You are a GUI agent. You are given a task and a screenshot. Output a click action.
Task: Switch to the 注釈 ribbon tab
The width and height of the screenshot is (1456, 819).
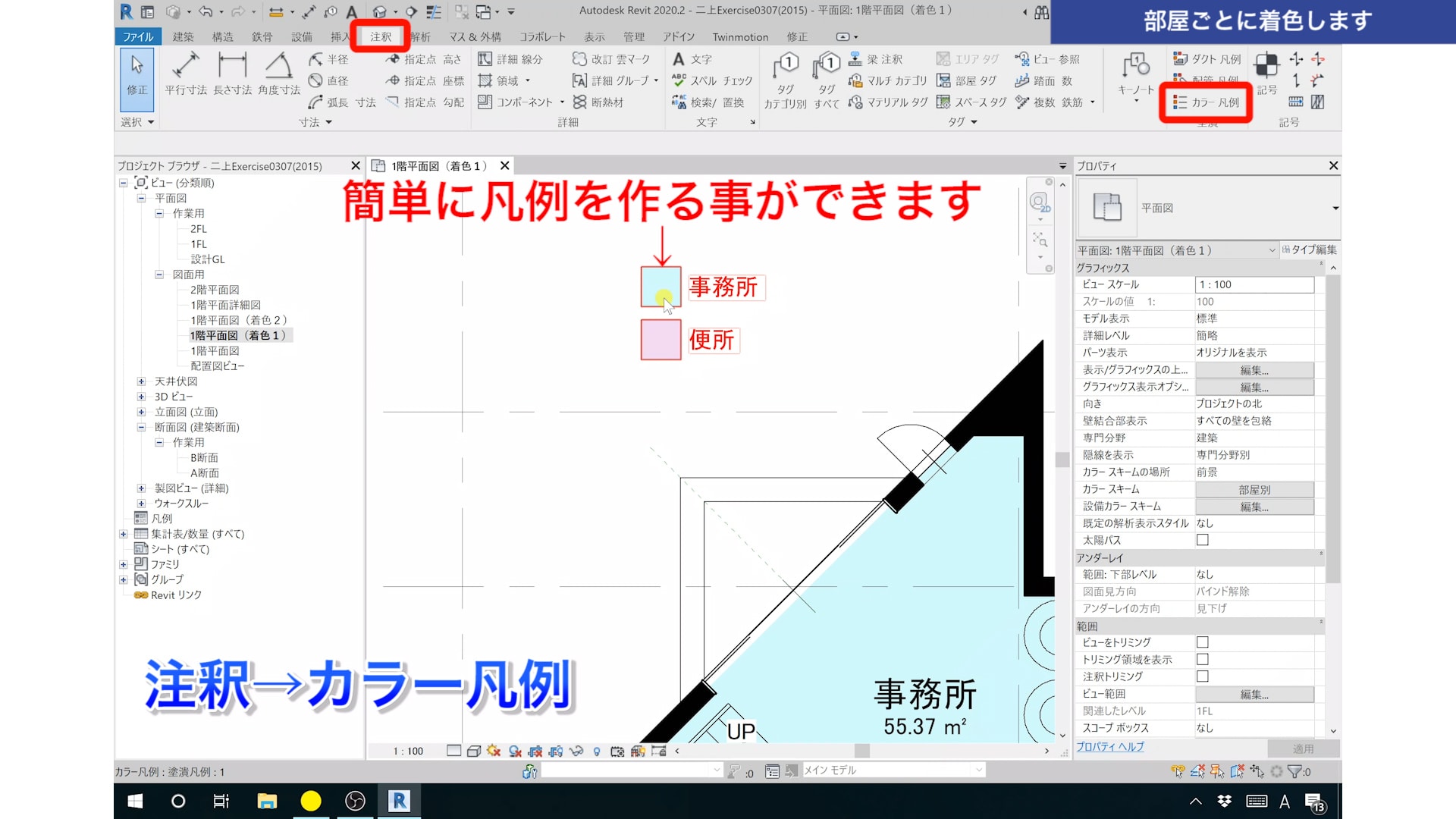[381, 36]
